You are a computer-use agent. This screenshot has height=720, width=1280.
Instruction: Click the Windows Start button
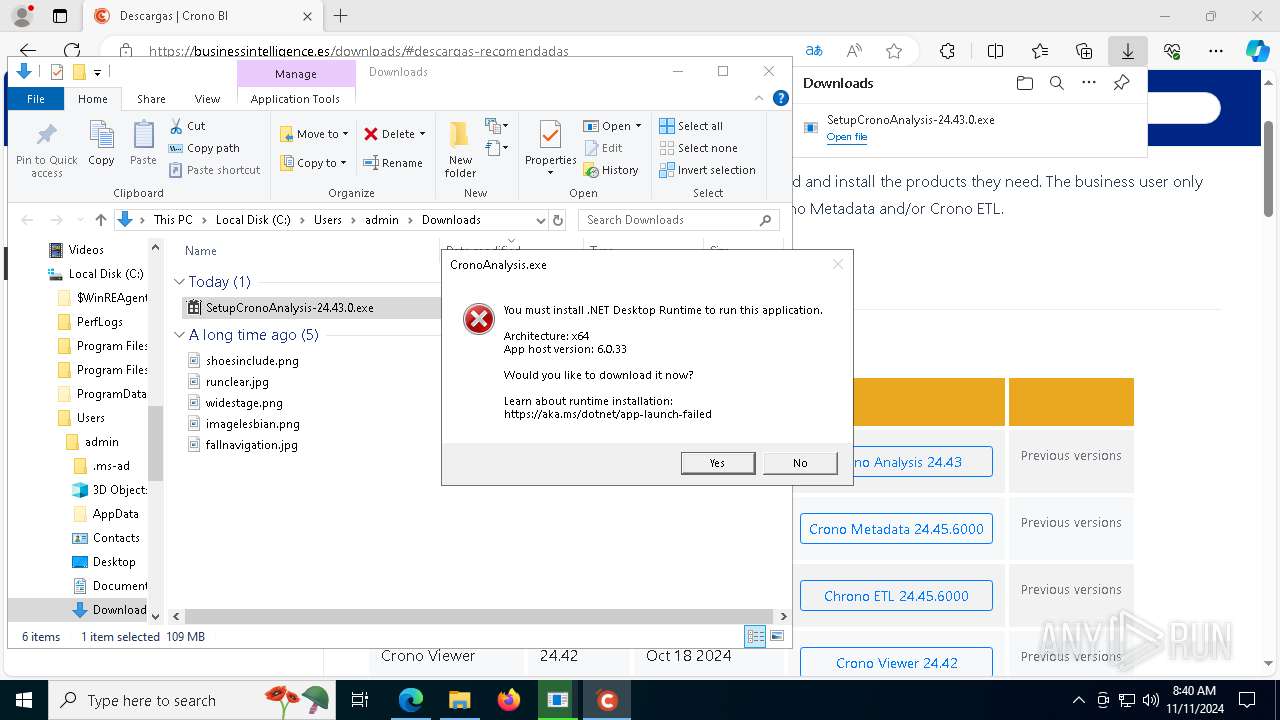pos(23,700)
